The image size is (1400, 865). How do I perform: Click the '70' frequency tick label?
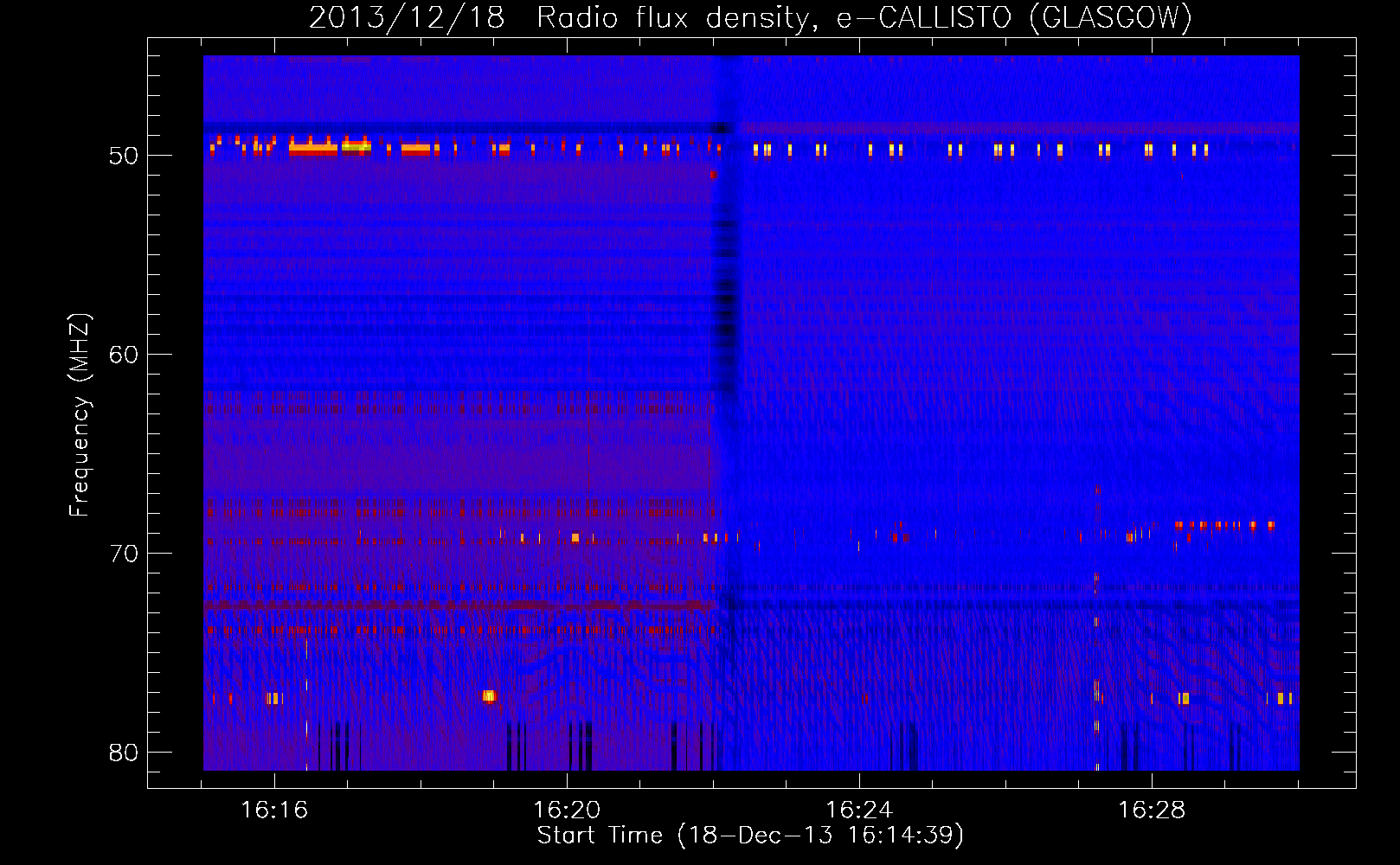click(124, 554)
